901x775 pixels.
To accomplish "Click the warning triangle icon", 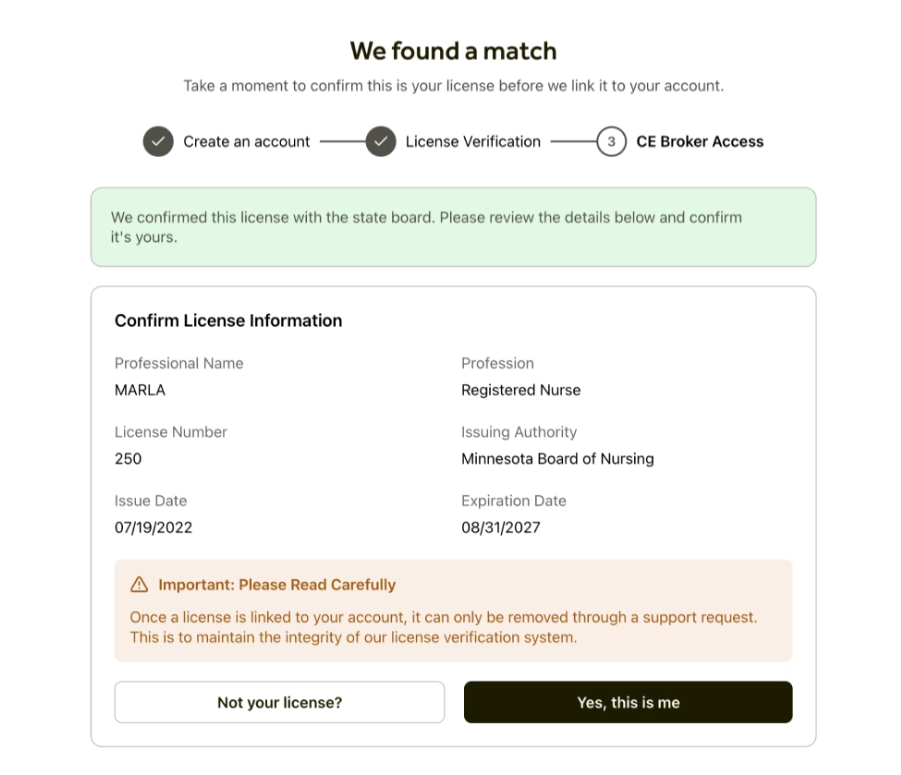I will pyautogui.click(x=139, y=585).
